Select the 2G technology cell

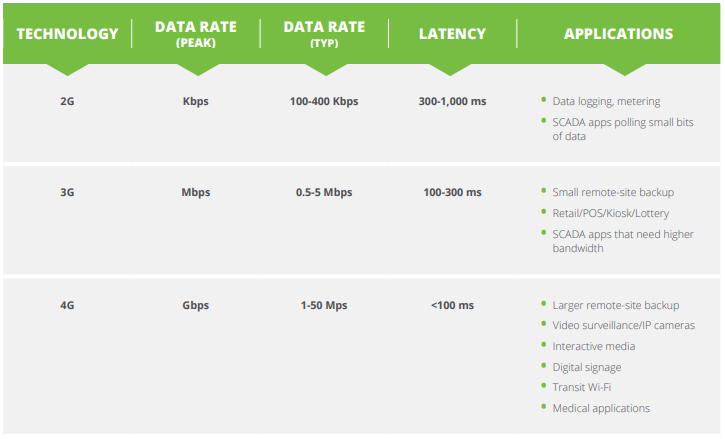click(x=67, y=101)
